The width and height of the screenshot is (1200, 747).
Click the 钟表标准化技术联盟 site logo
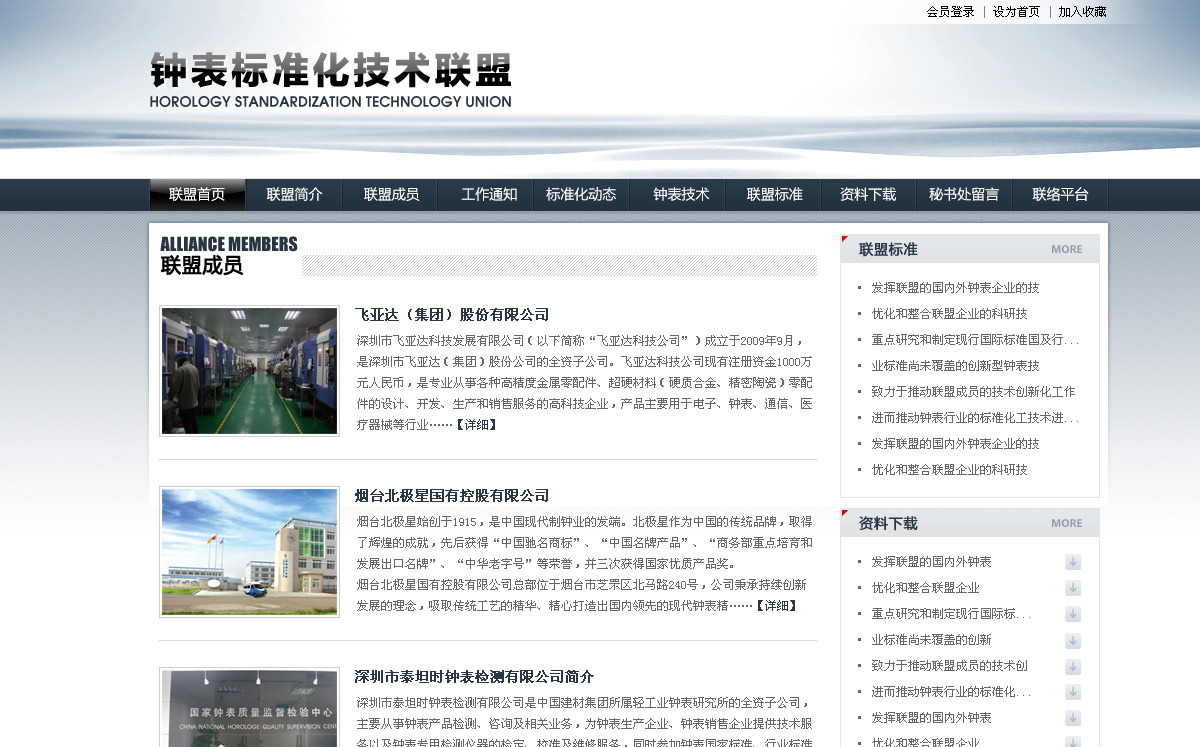(x=331, y=80)
